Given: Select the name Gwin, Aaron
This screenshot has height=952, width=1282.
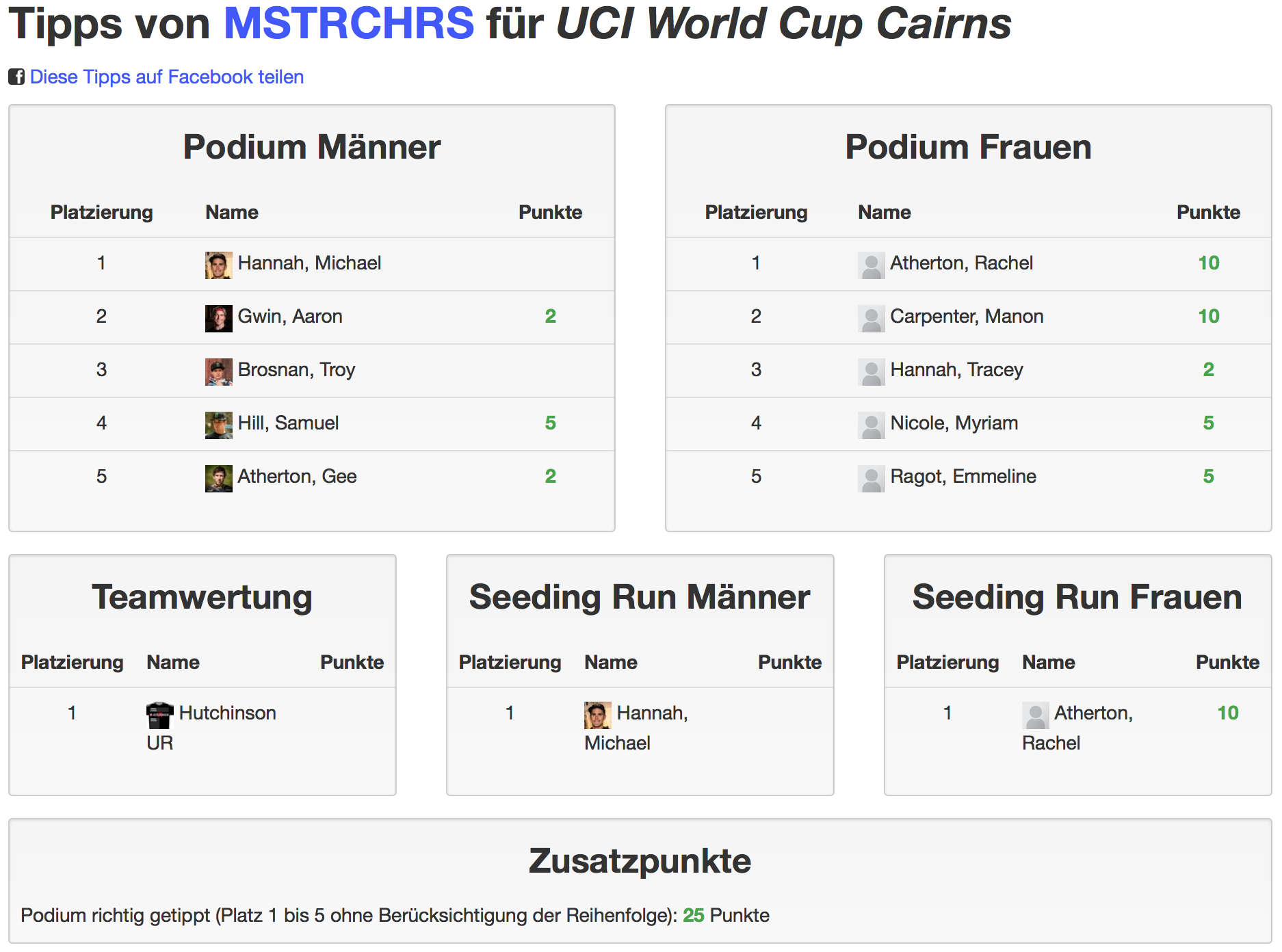Looking at the screenshot, I should pyautogui.click(x=290, y=317).
